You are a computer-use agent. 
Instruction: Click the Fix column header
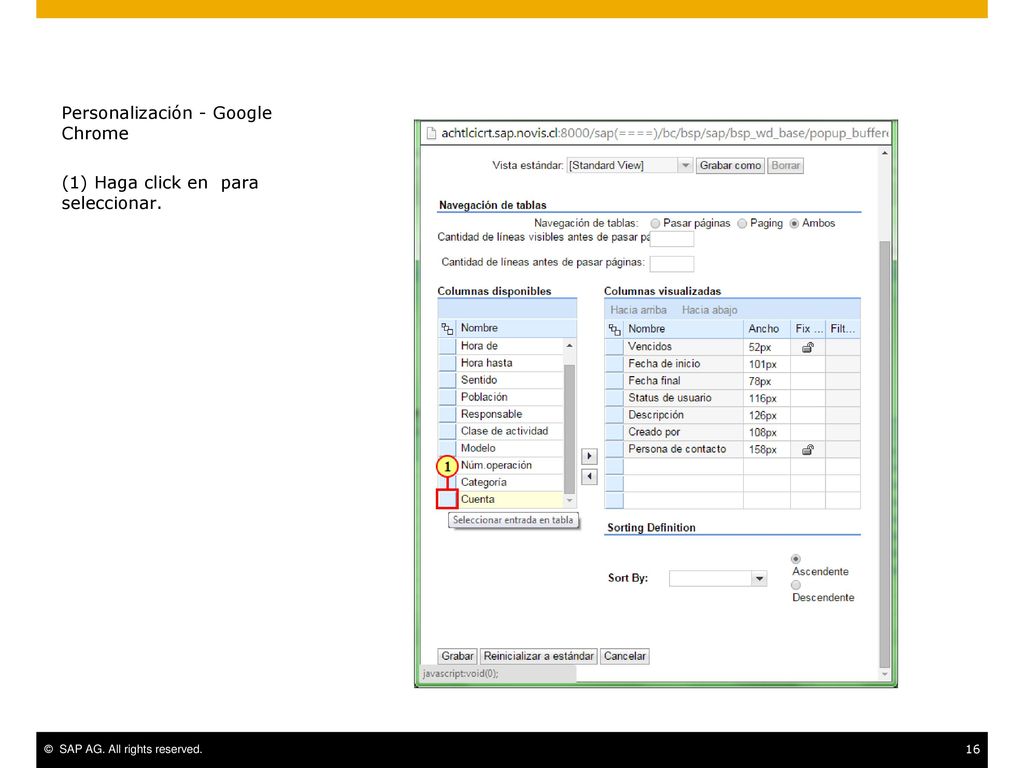(x=808, y=329)
